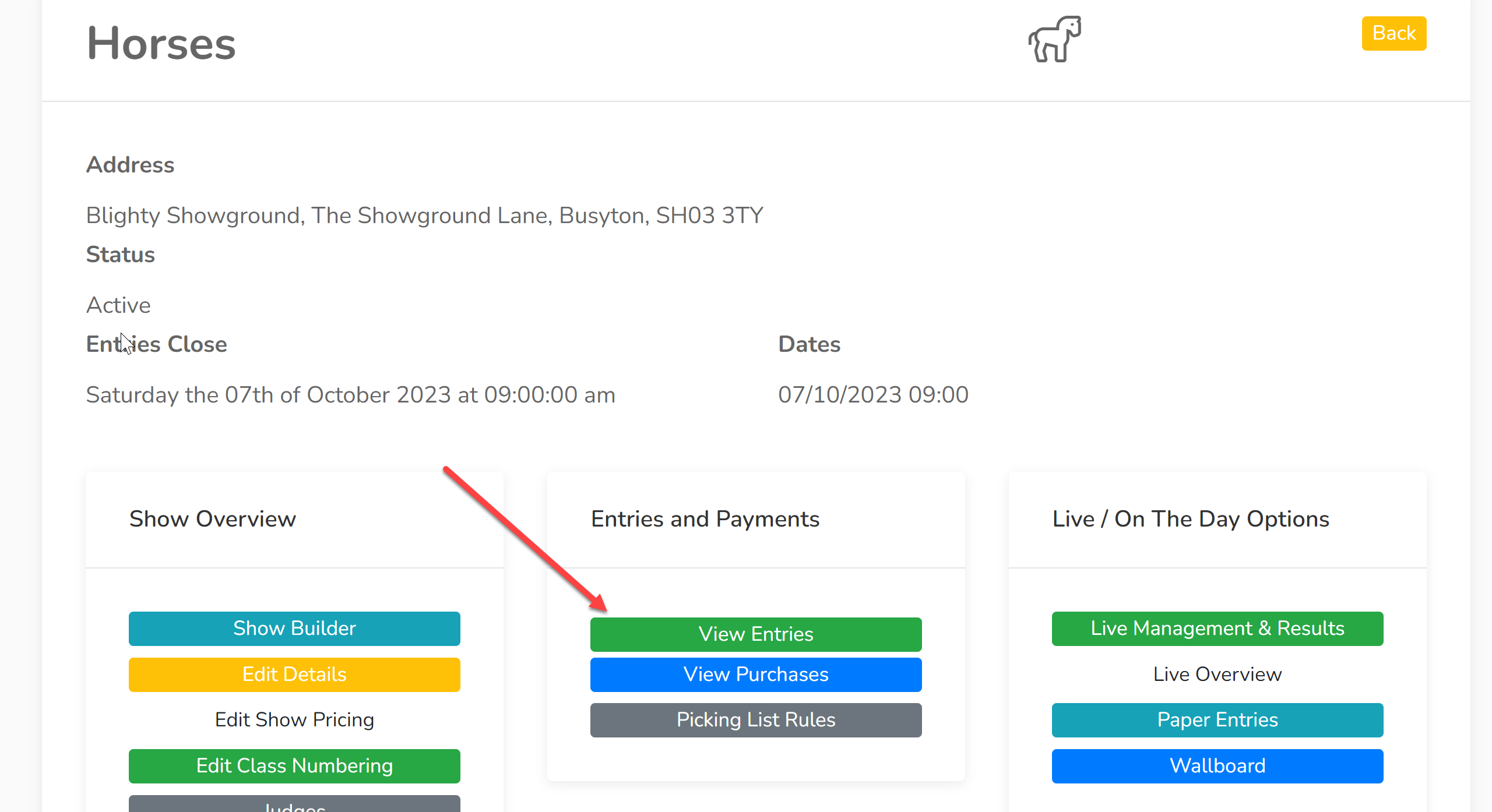Click the Address label
The image size is (1492, 812).
click(130, 165)
